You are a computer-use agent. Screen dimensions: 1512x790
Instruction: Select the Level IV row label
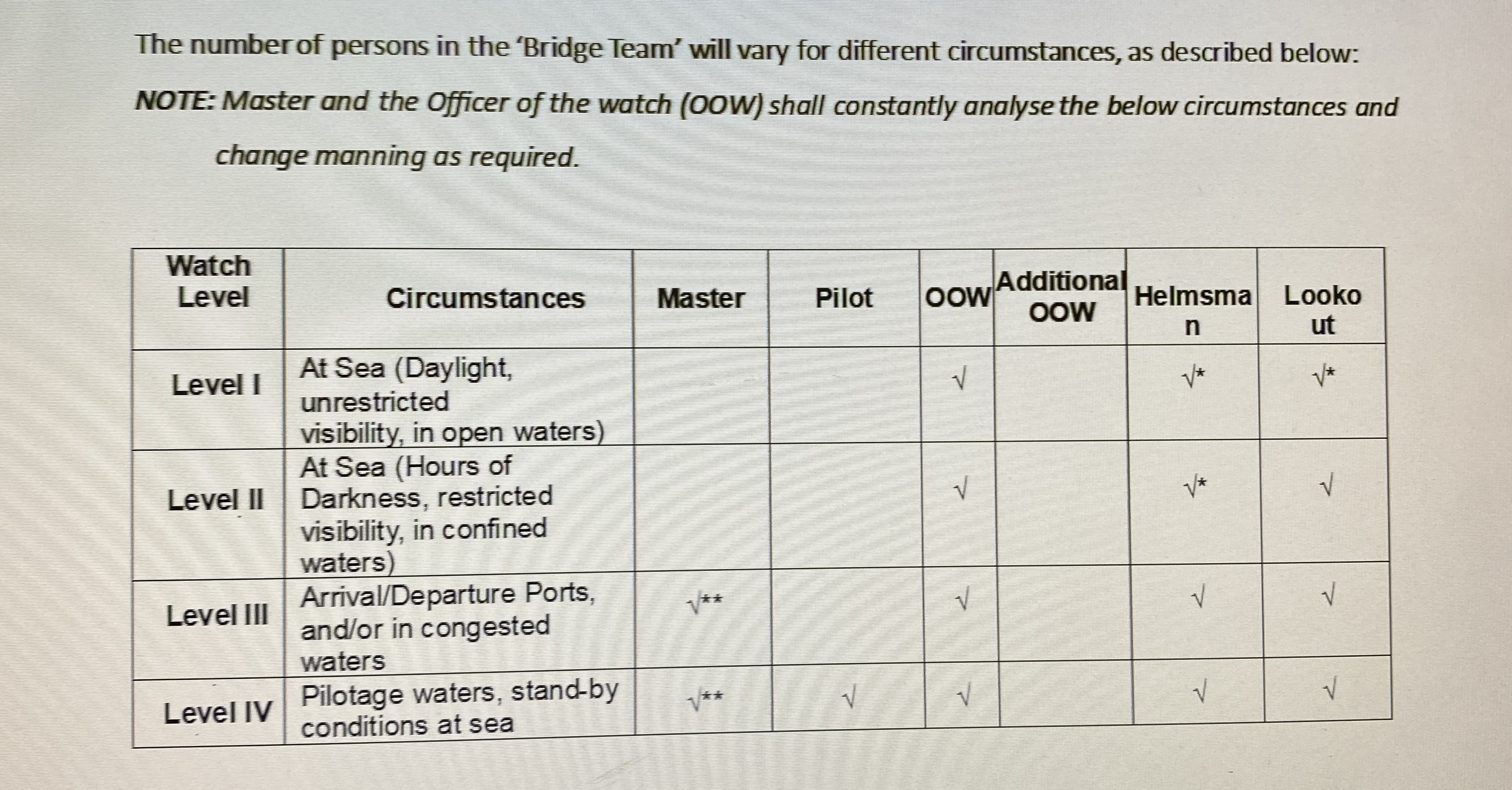pos(218,713)
